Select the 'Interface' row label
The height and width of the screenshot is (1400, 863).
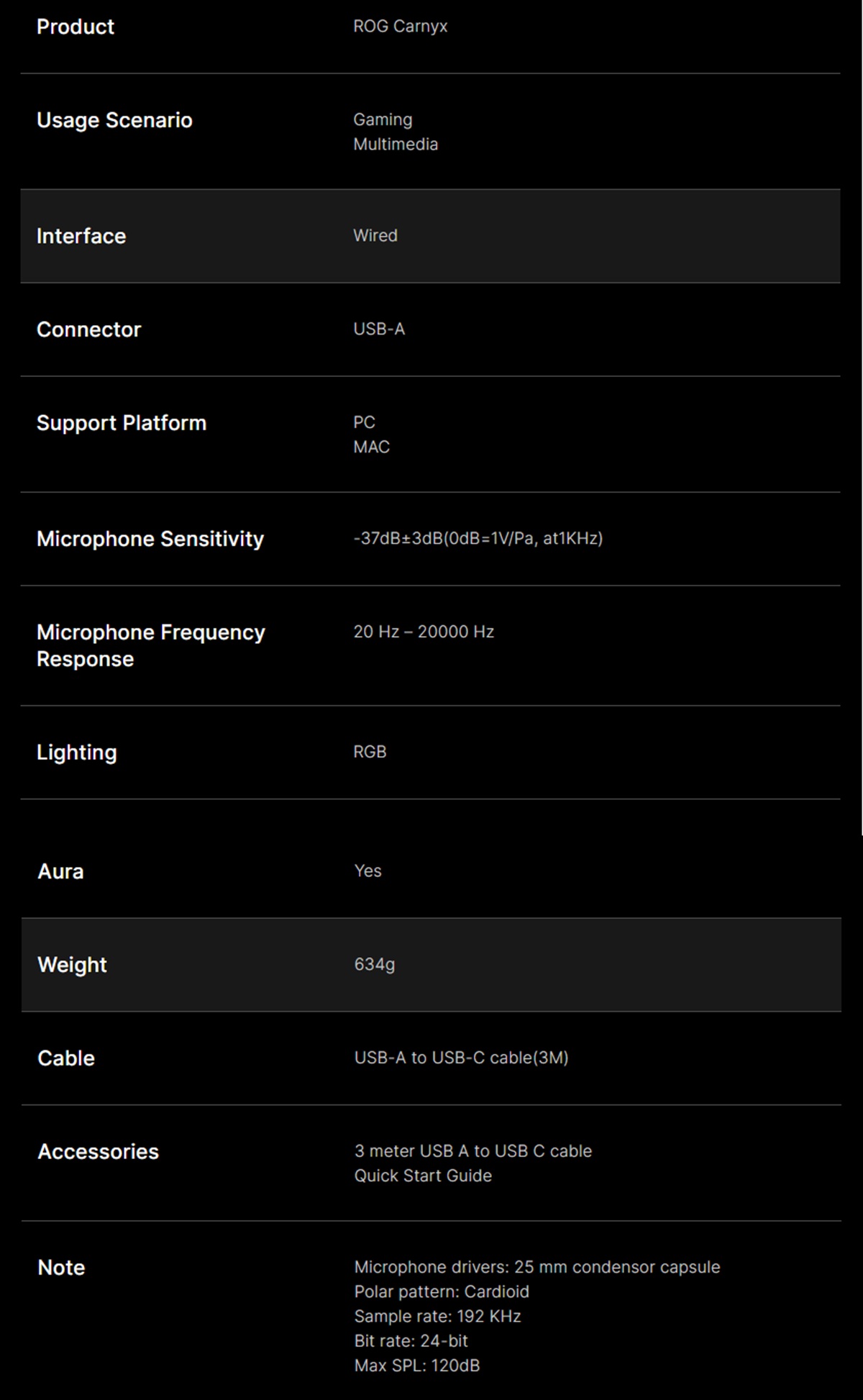point(81,236)
